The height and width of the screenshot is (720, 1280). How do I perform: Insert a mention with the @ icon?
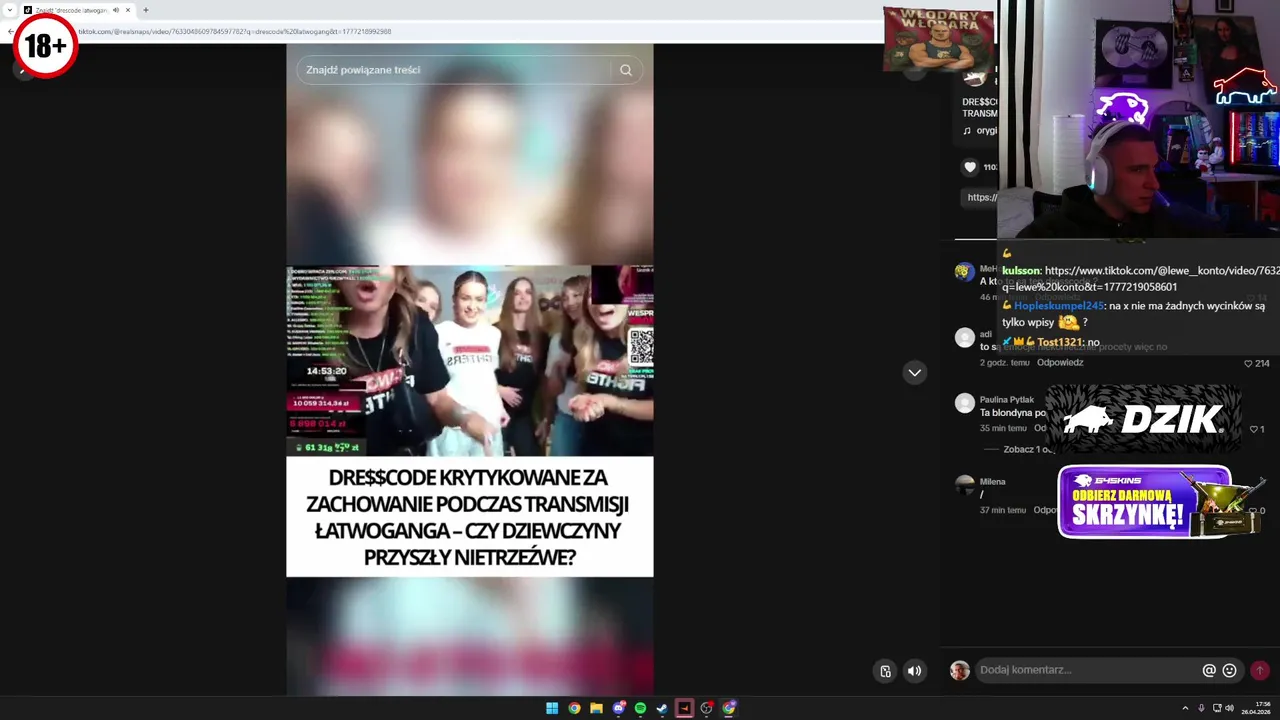(x=1209, y=671)
